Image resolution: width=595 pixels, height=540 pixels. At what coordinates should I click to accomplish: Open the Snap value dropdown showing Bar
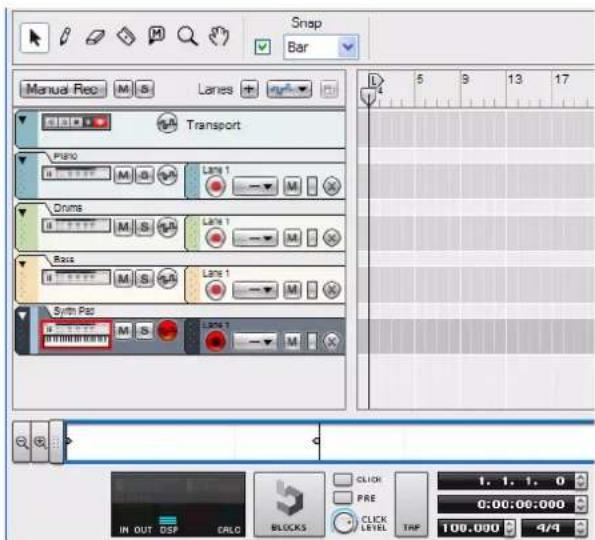(321, 47)
